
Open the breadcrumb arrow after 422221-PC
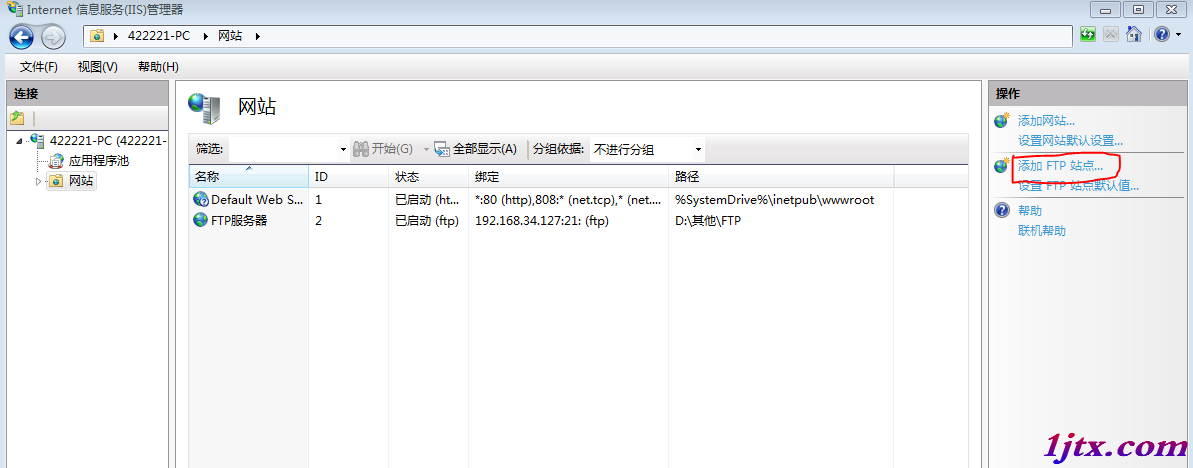[x=203, y=36]
